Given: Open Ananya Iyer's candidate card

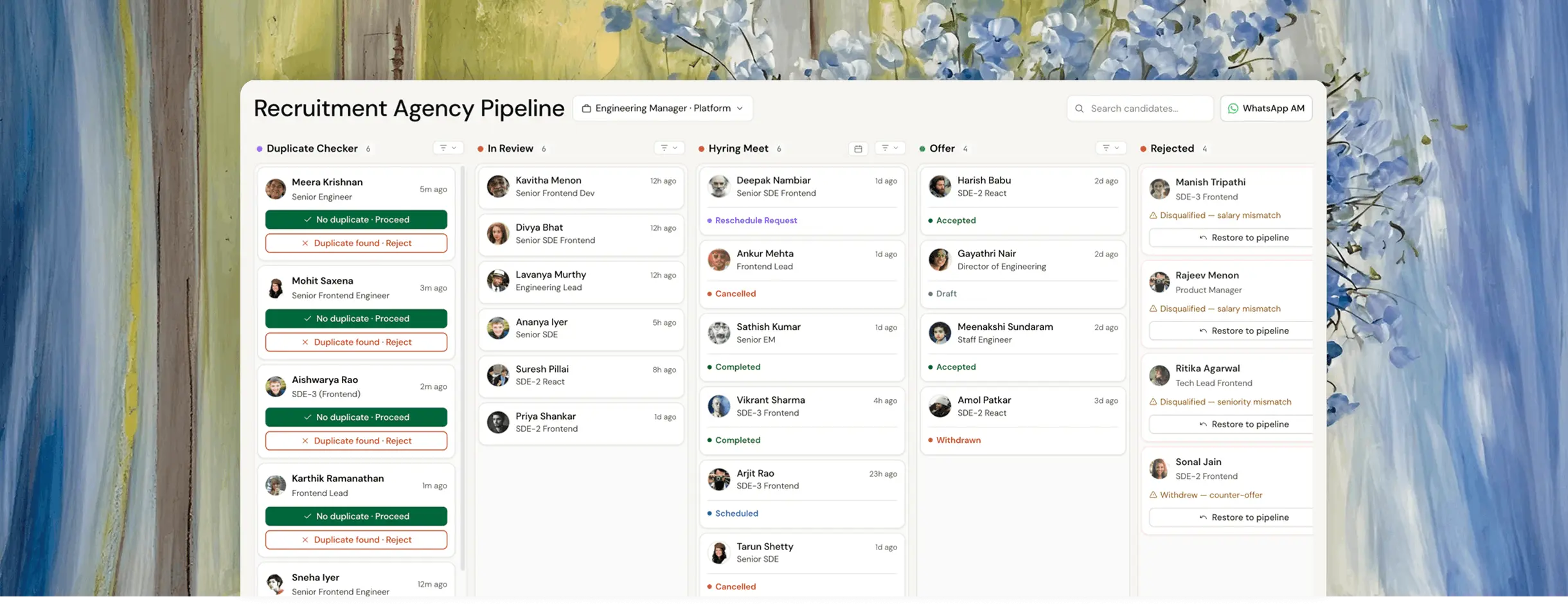Looking at the screenshot, I should 581,328.
